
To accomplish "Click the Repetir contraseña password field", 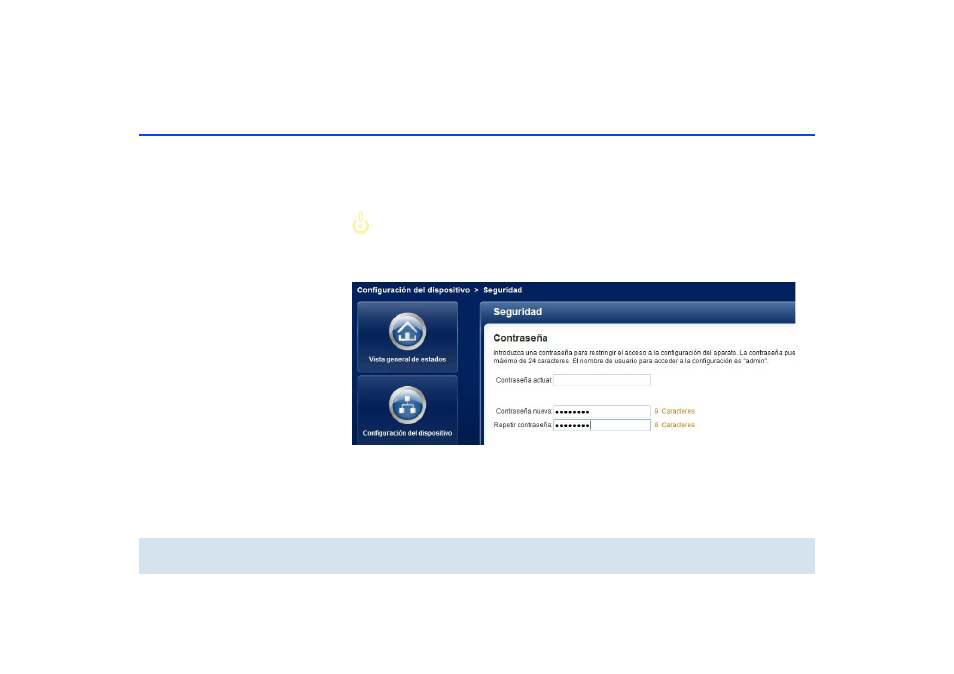I will [x=602, y=425].
